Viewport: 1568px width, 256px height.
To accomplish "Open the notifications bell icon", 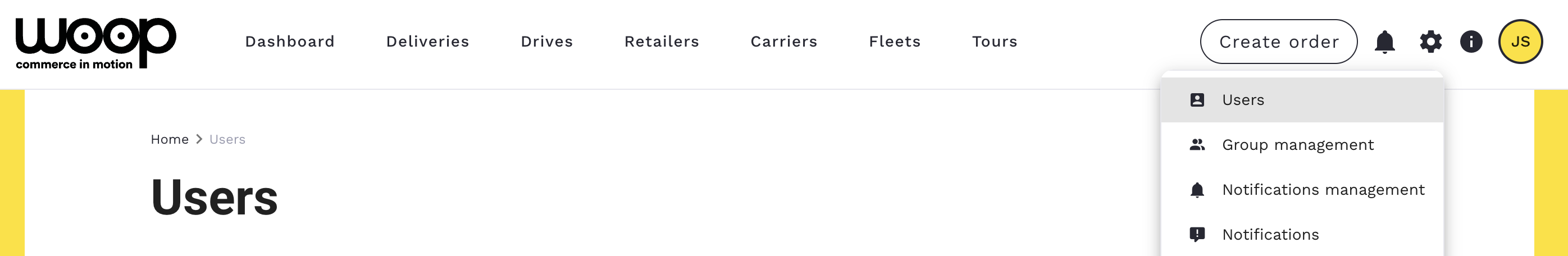I will 1384,42.
